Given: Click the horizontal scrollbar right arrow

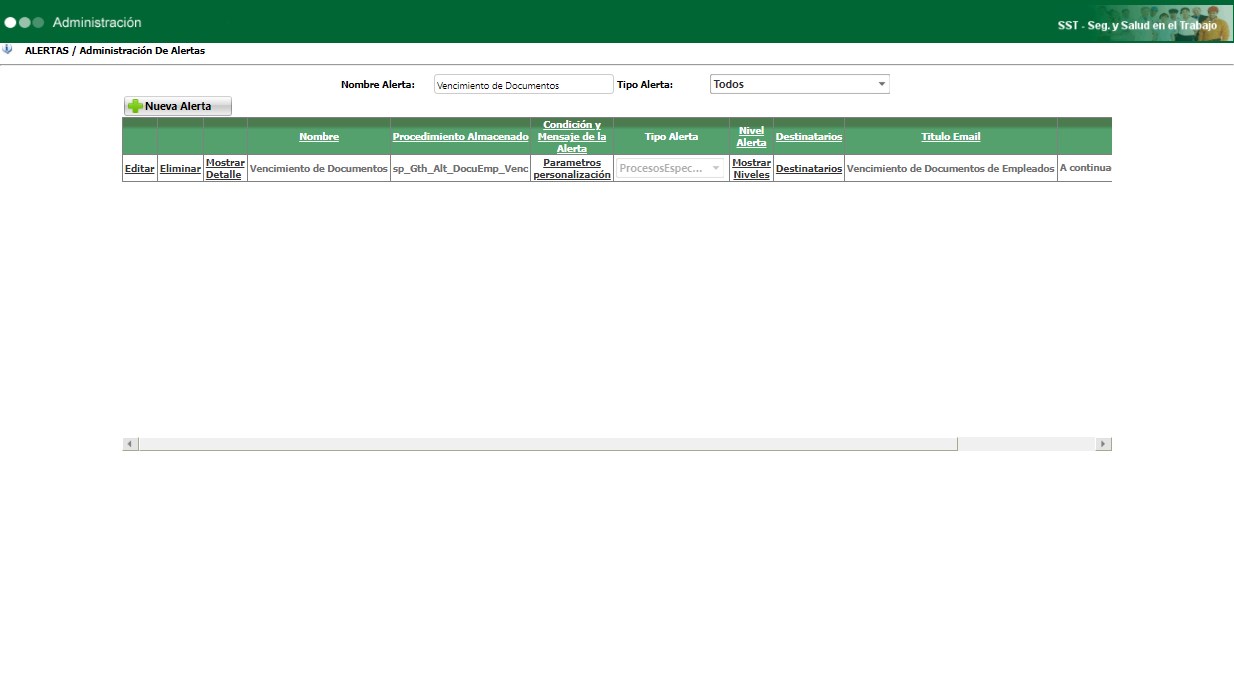Looking at the screenshot, I should coord(1104,444).
